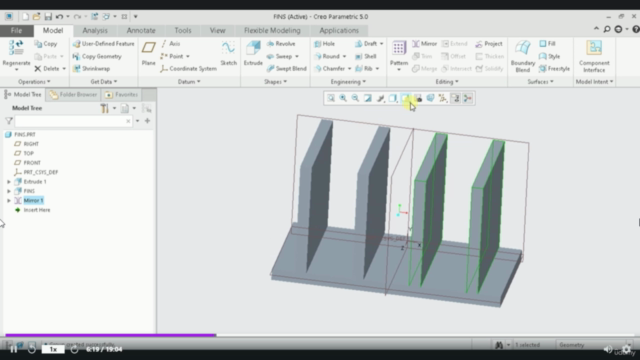Click the Regenerate icon
The width and height of the screenshot is (640, 360).
coord(16,48)
